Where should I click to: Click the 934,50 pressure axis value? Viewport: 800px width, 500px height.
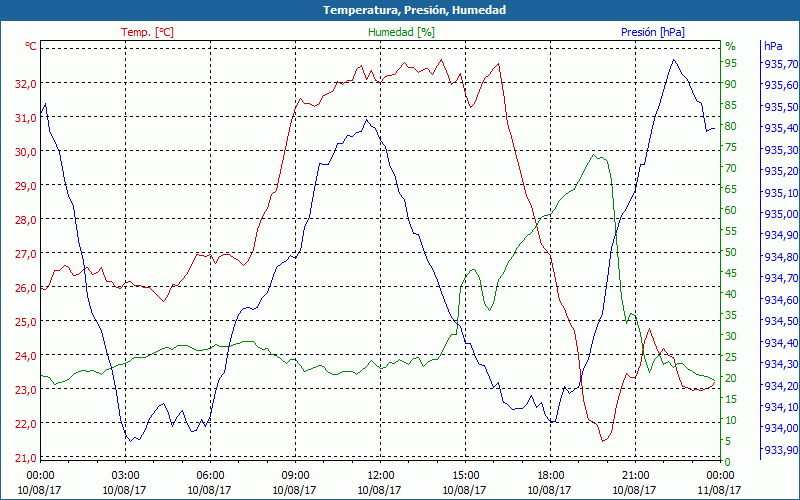[780, 321]
